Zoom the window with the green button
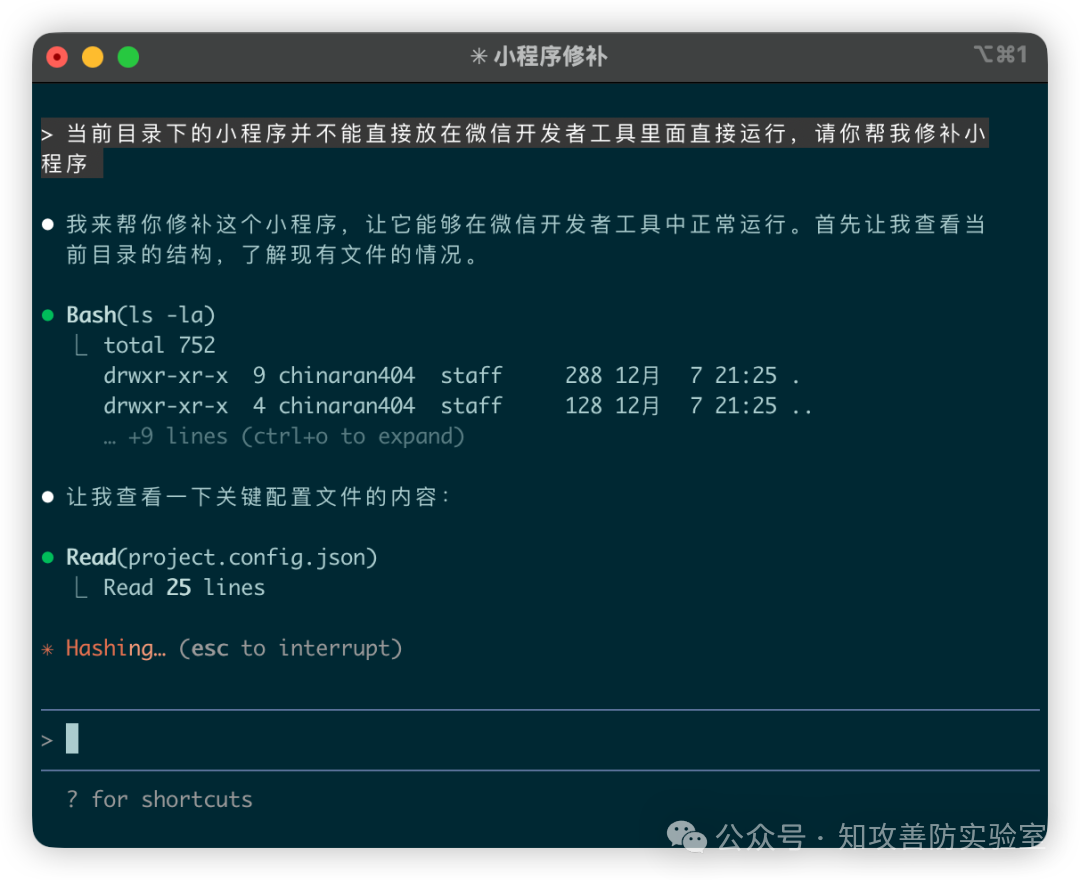 point(129,57)
